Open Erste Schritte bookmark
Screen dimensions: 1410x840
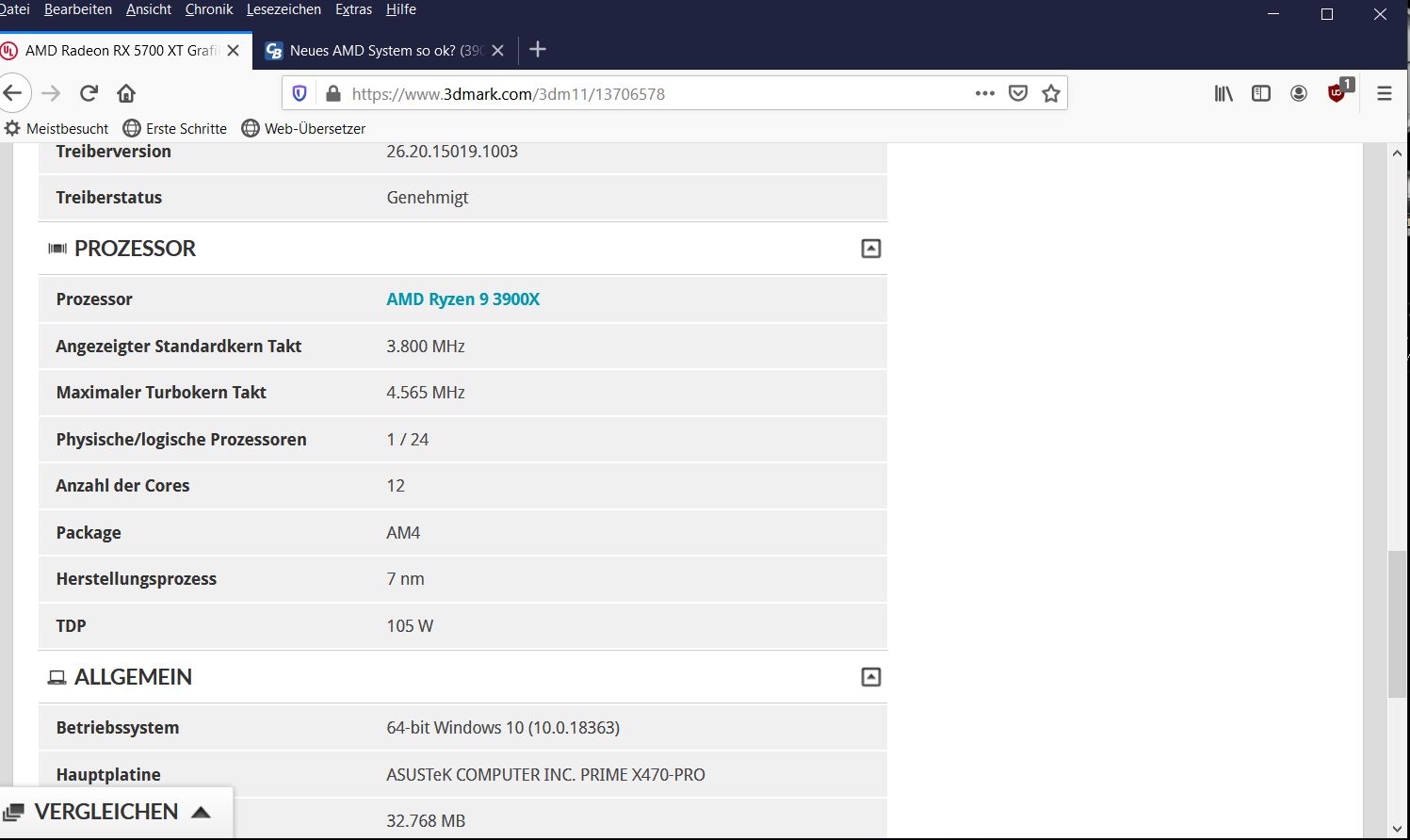point(175,128)
